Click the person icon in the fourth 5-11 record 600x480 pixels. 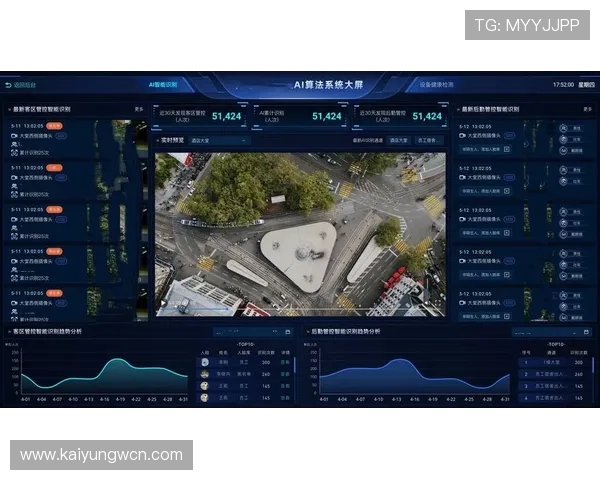point(14,270)
